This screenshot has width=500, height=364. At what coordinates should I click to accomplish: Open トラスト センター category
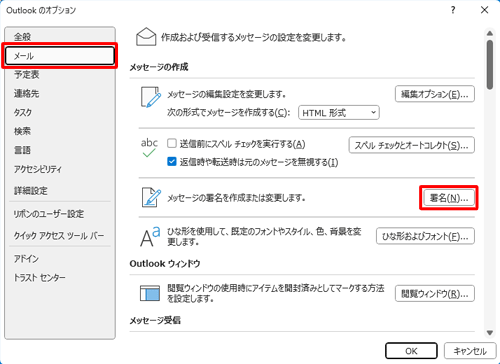[39, 277]
